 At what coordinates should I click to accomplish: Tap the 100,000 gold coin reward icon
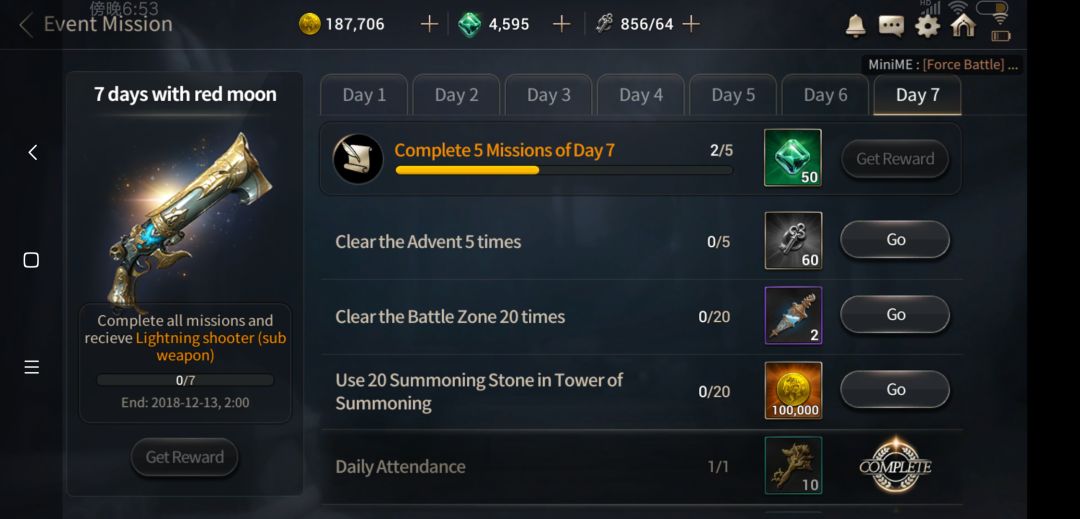pyautogui.click(x=793, y=390)
